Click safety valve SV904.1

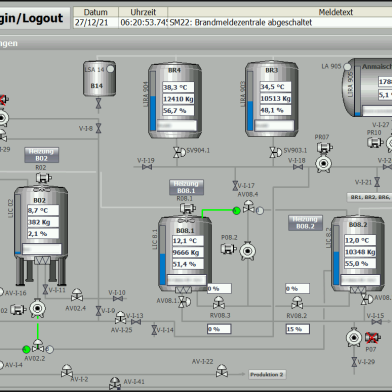click(x=179, y=152)
